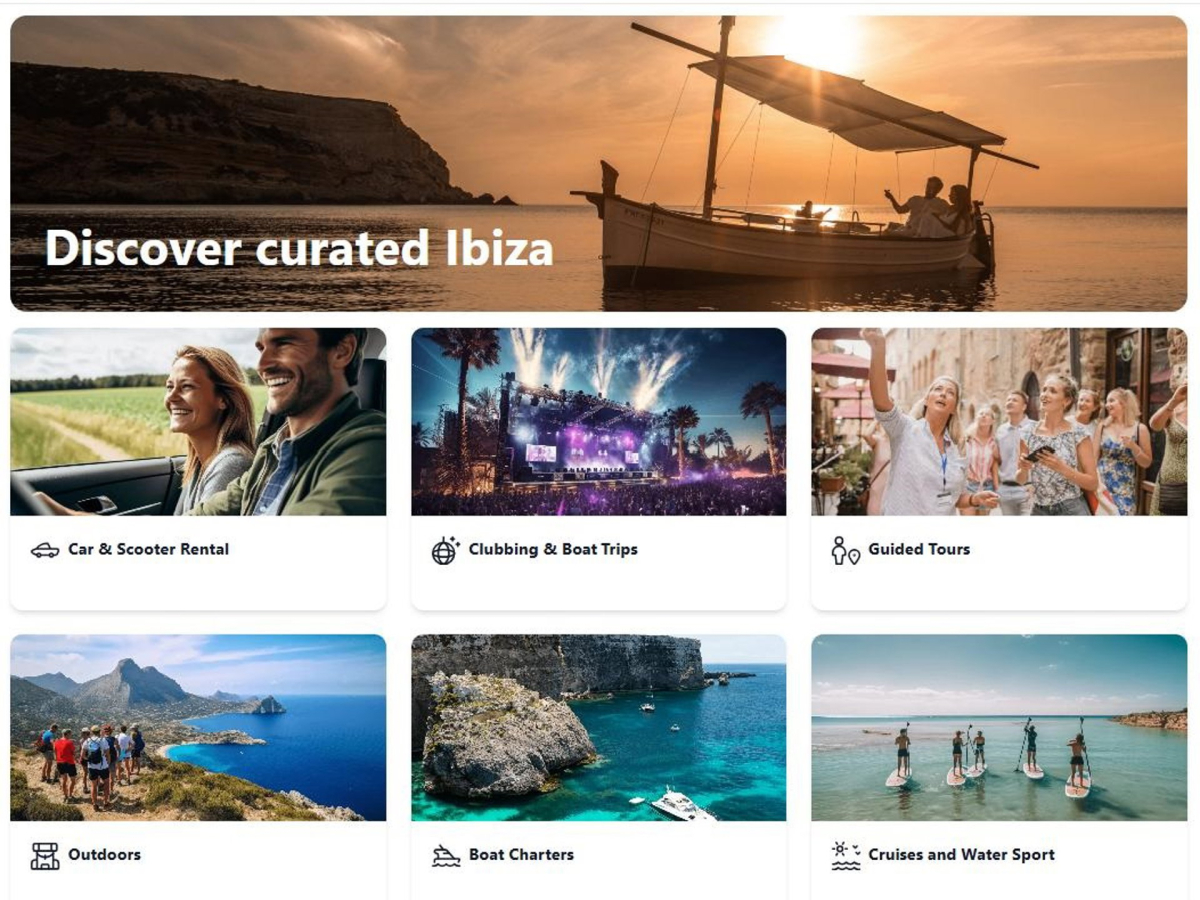Go to Guided Tours category
This screenshot has width=1200, height=900.
click(x=919, y=549)
